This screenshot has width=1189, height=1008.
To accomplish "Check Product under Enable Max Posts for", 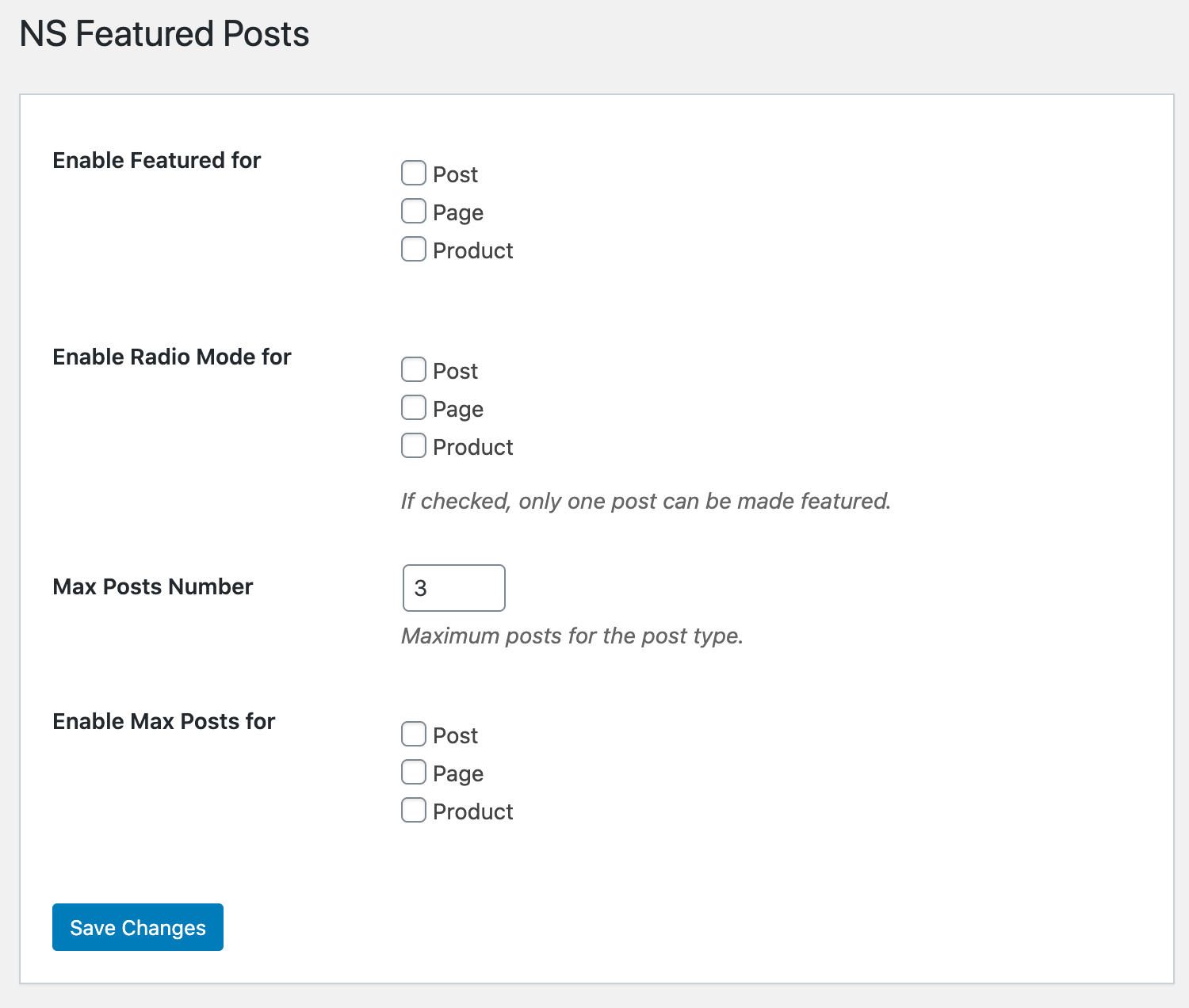I will tap(414, 810).
